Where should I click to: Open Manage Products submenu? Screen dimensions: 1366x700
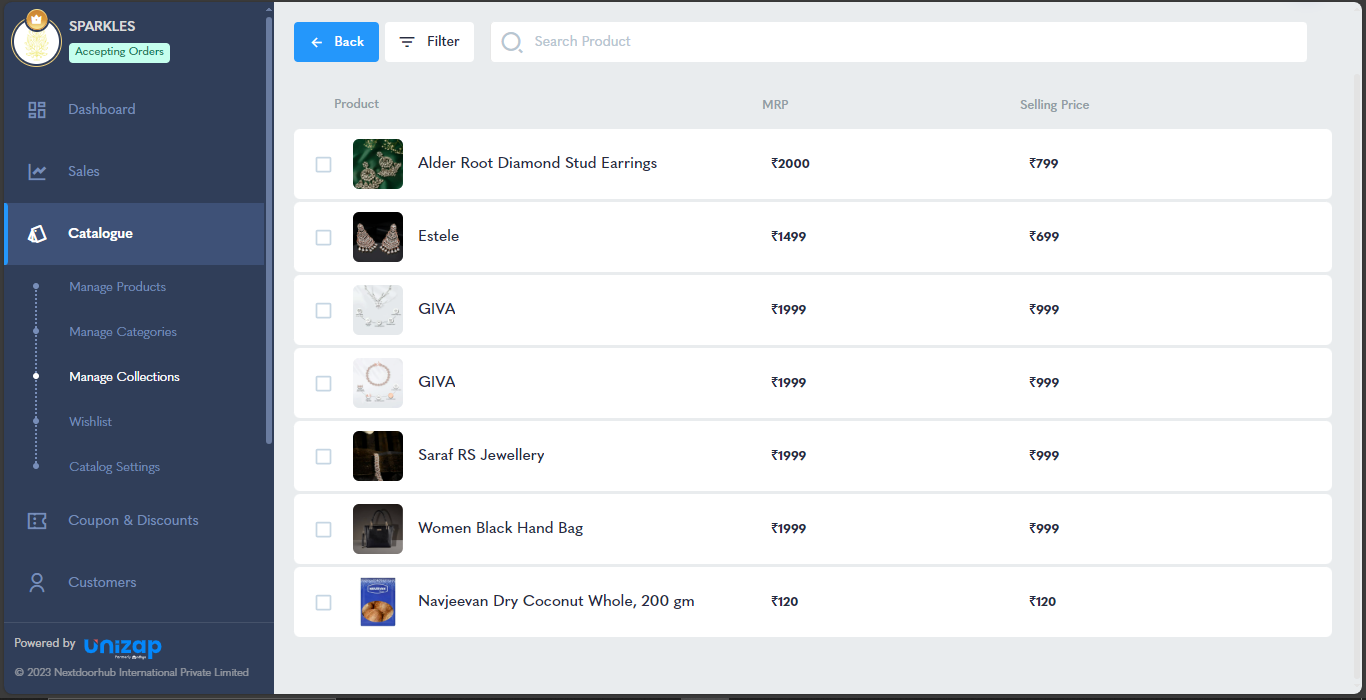[117, 287]
